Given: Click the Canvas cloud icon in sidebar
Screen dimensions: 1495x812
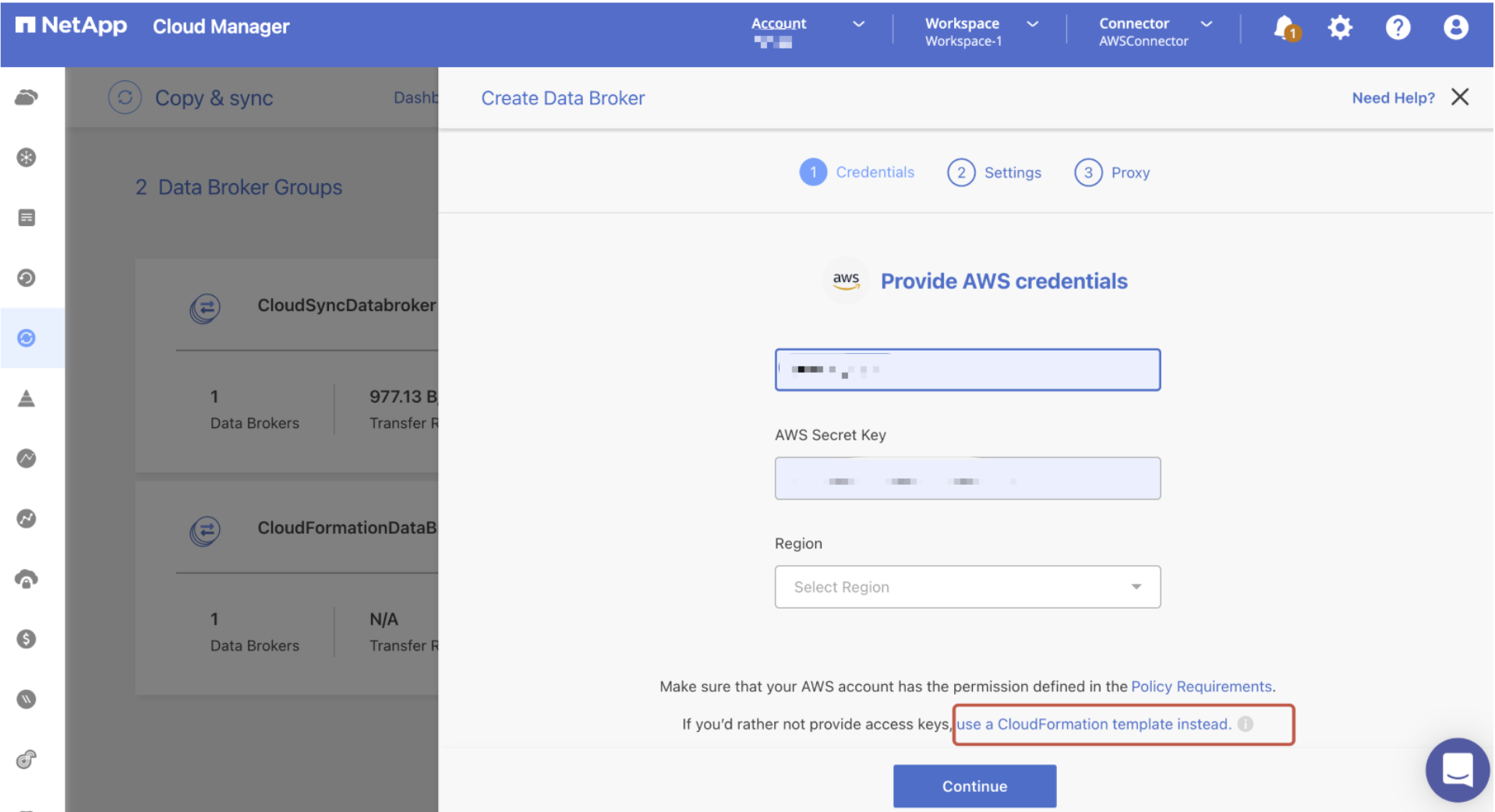Looking at the screenshot, I should pyautogui.click(x=27, y=97).
